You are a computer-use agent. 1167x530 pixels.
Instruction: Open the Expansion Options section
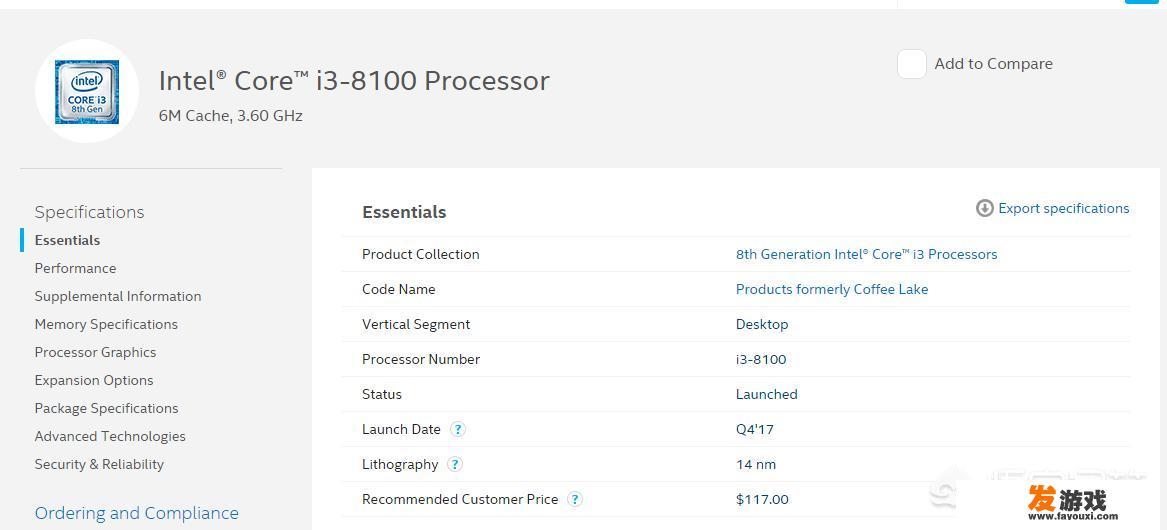(x=94, y=380)
